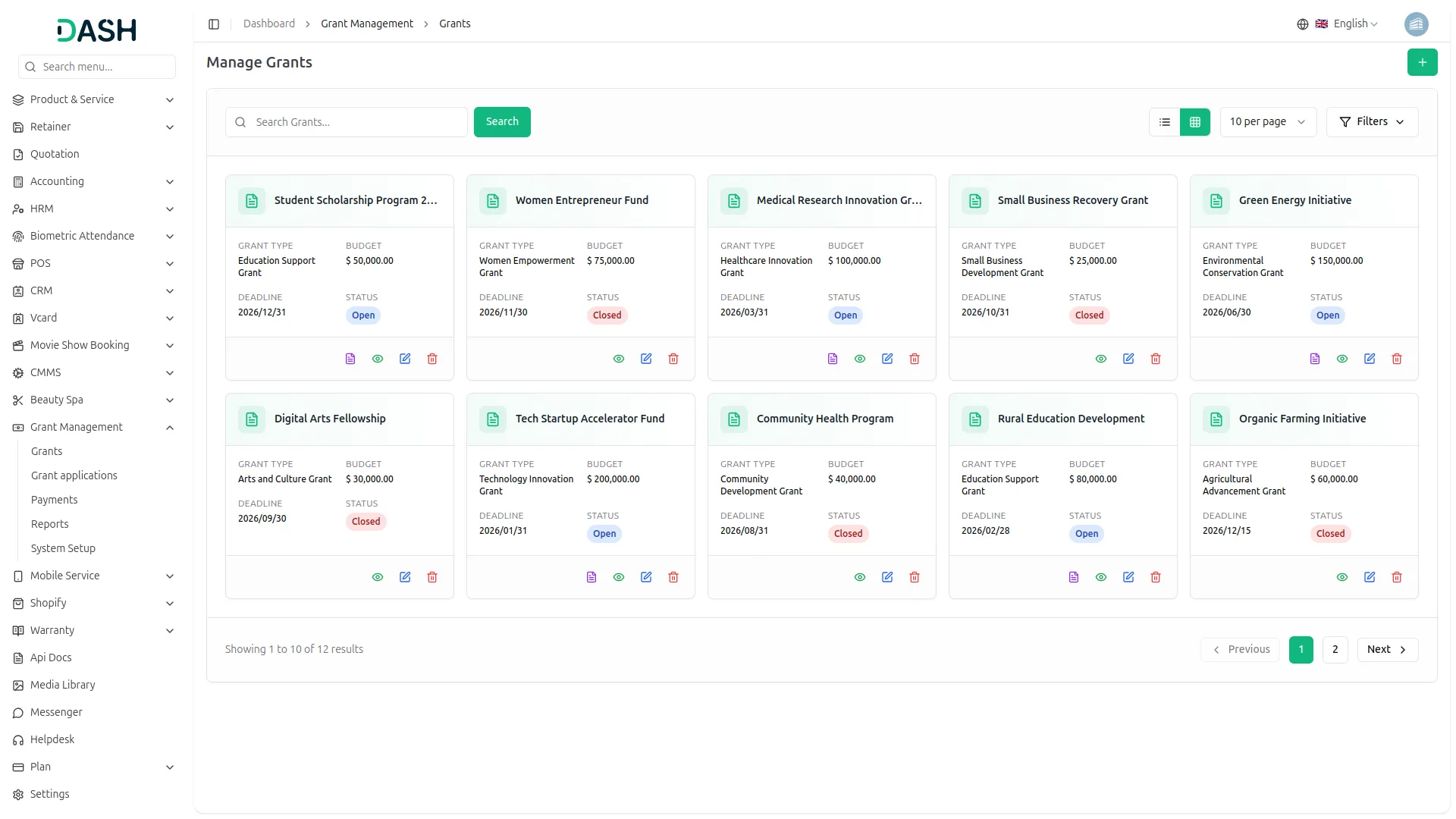Image resolution: width=1456 pixels, height=819 pixels.
Task: Delete the Small Business Recovery Grant
Action: click(x=1156, y=359)
